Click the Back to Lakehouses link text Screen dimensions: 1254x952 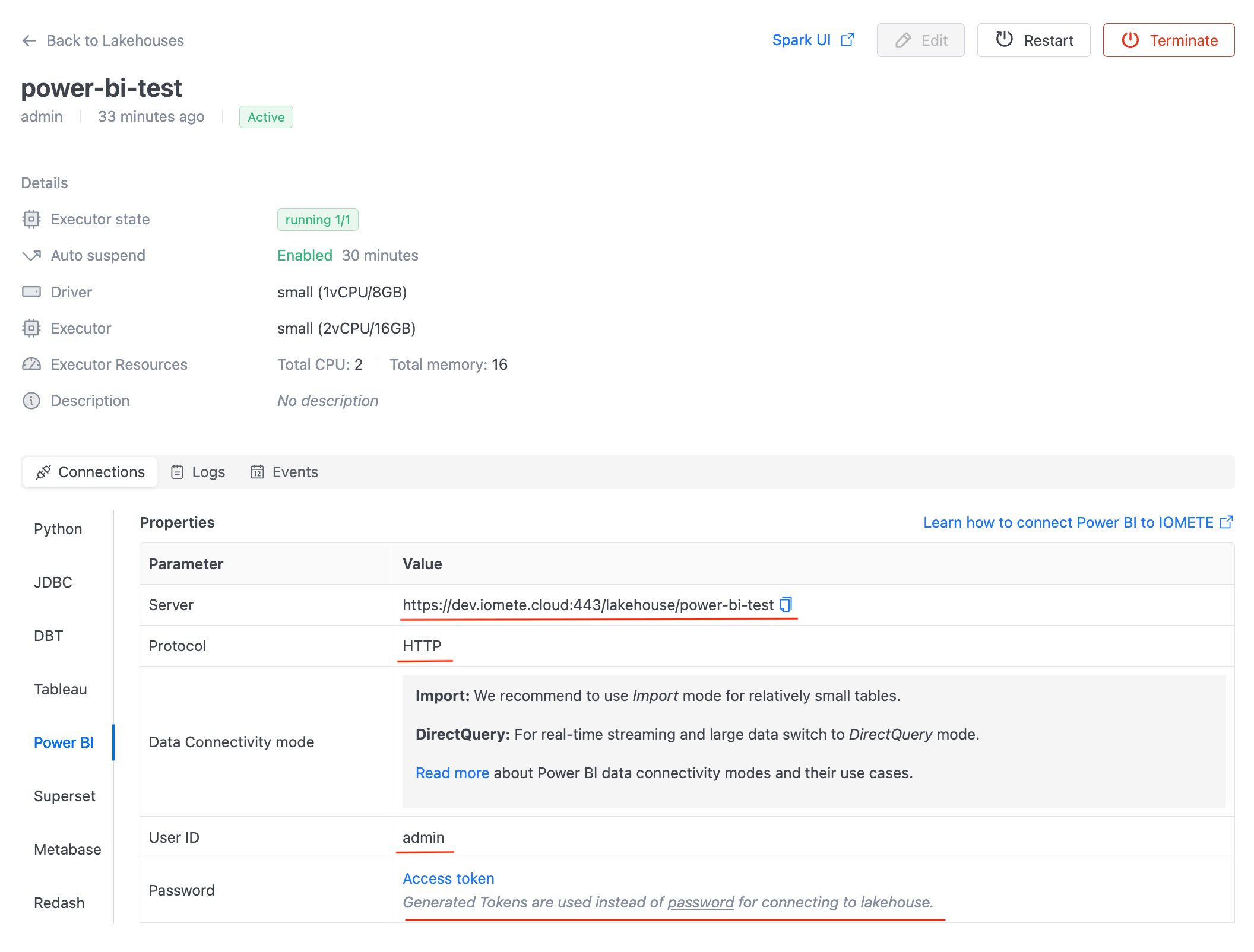click(x=115, y=40)
